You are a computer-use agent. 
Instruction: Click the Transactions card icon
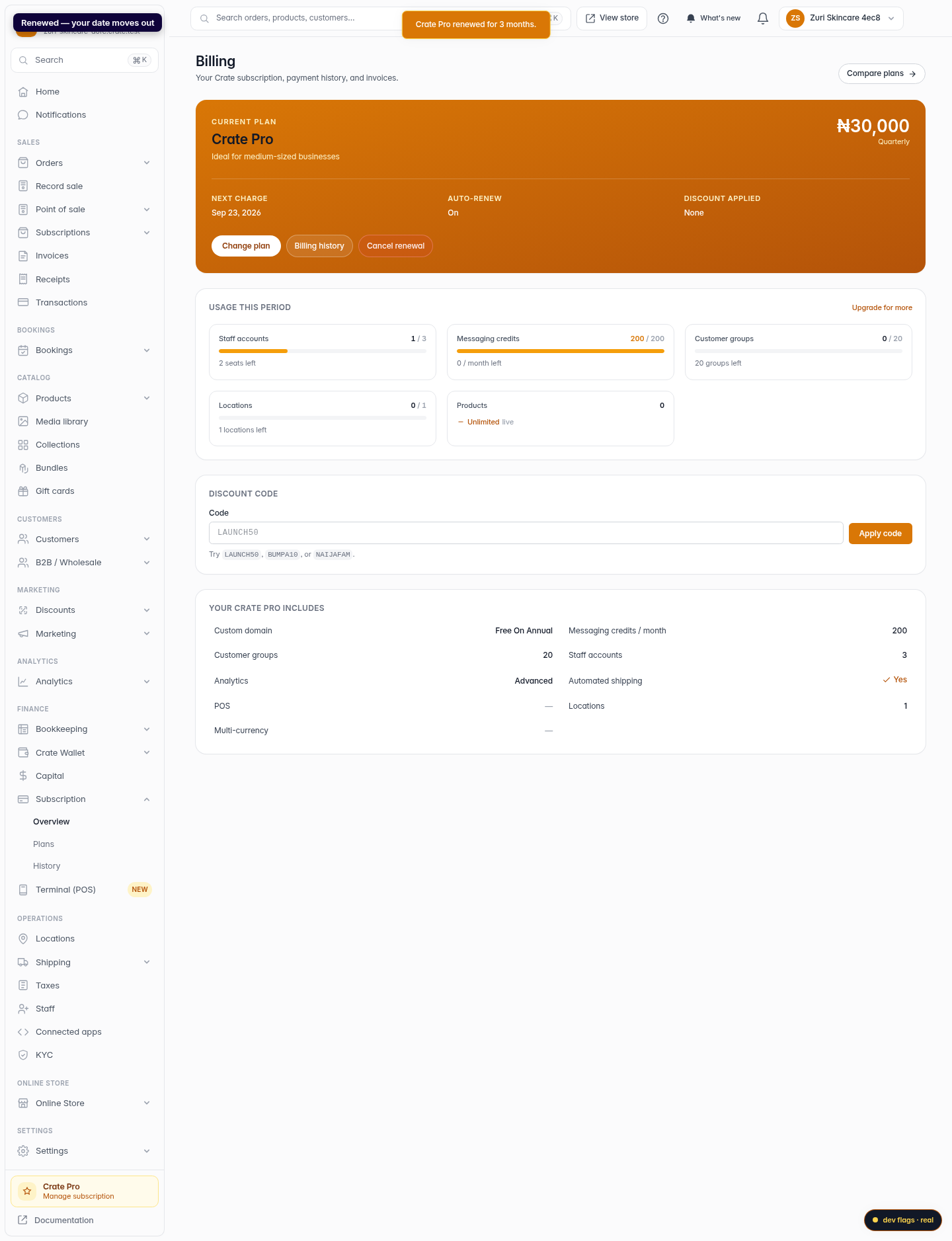point(23,303)
